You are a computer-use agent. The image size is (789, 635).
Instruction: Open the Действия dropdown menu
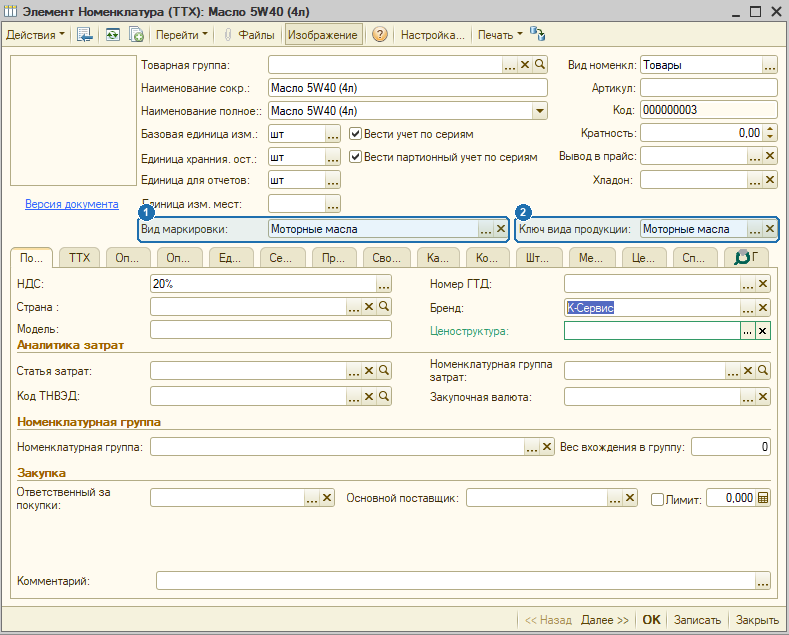tap(35, 35)
